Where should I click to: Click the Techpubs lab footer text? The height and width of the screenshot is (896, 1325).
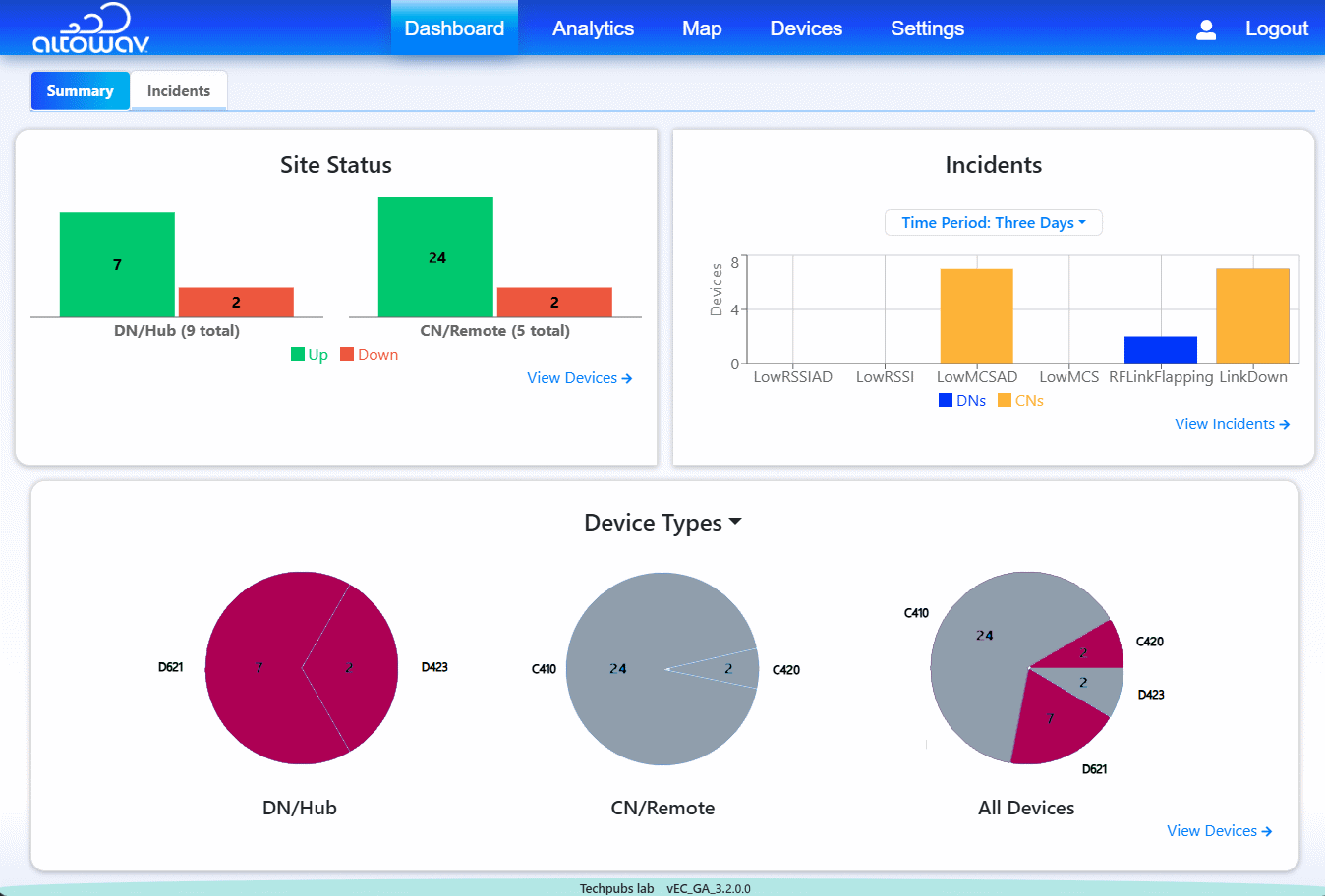[x=616, y=888]
